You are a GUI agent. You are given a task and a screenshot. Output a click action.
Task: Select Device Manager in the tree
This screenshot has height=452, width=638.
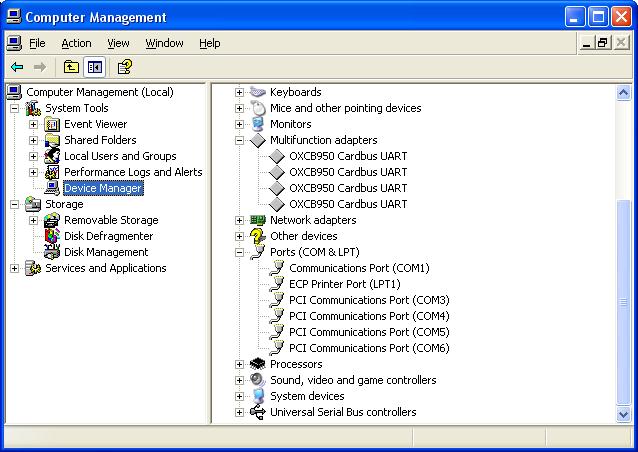pyautogui.click(x=103, y=188)
